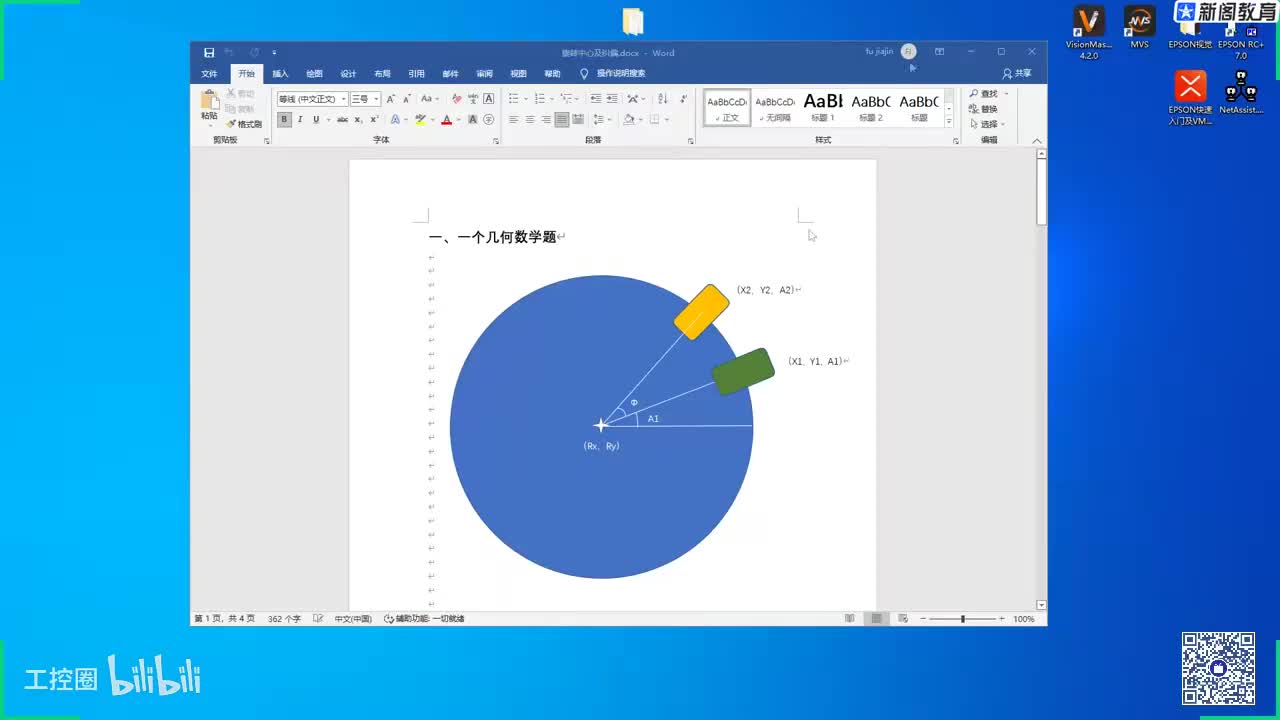This screenshot has width=1280, height=720.
Task: Click the Share (共享) button
Action: coord(1017,74)
